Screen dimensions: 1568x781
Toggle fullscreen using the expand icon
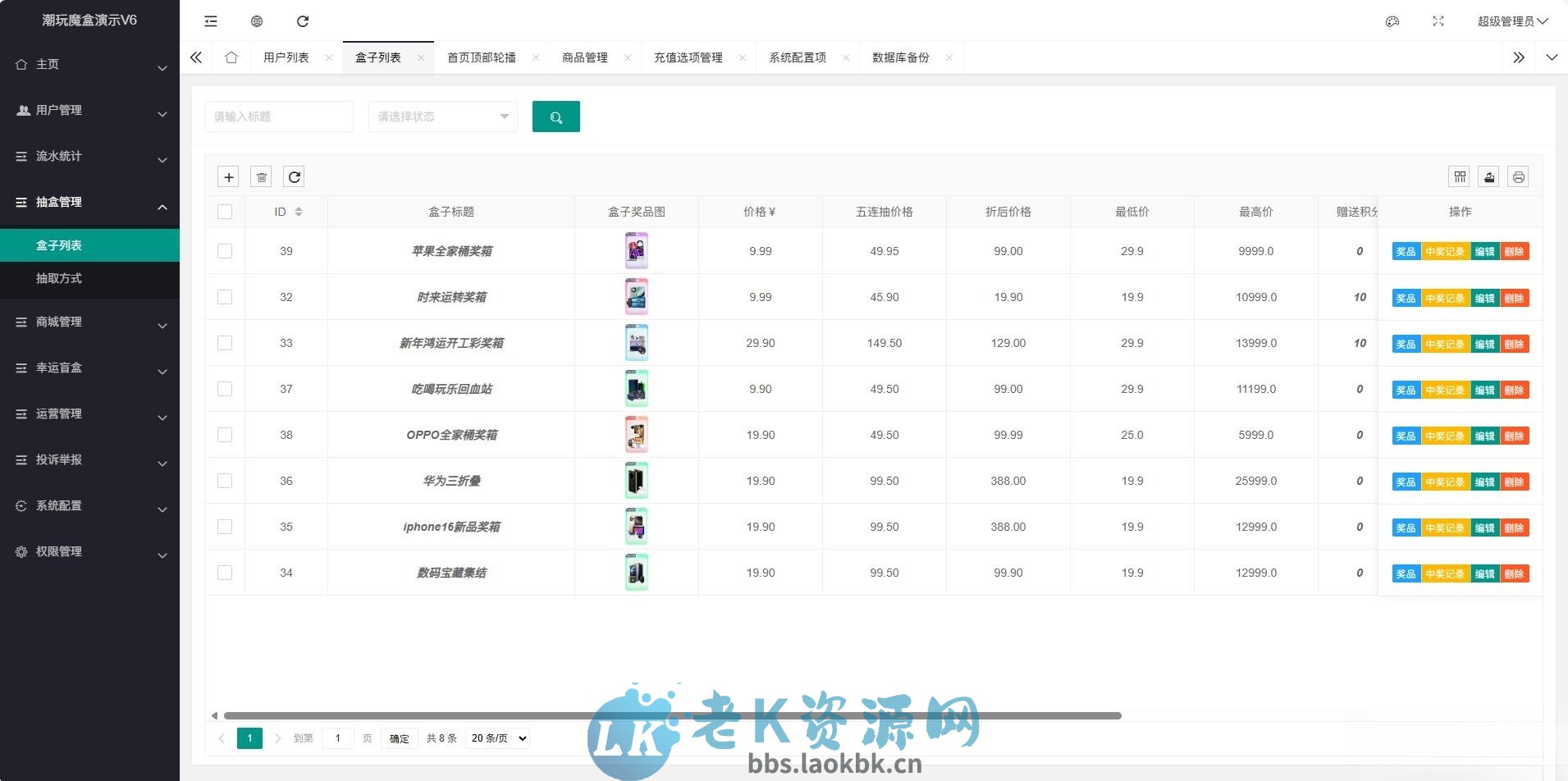(1438, 21)
